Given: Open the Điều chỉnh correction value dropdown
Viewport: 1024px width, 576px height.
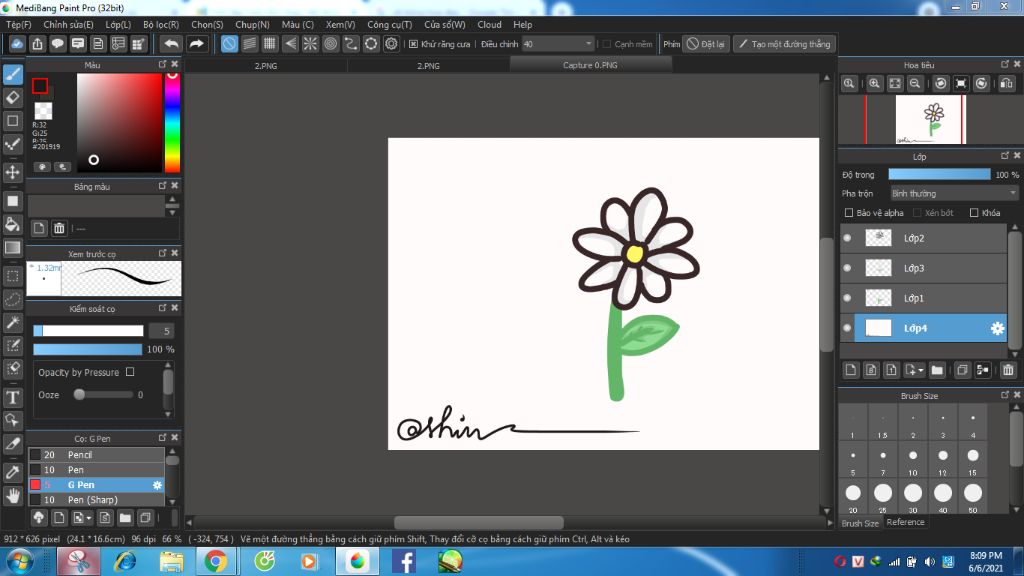Looking at the screenshot, I should (x=558, y=44).
